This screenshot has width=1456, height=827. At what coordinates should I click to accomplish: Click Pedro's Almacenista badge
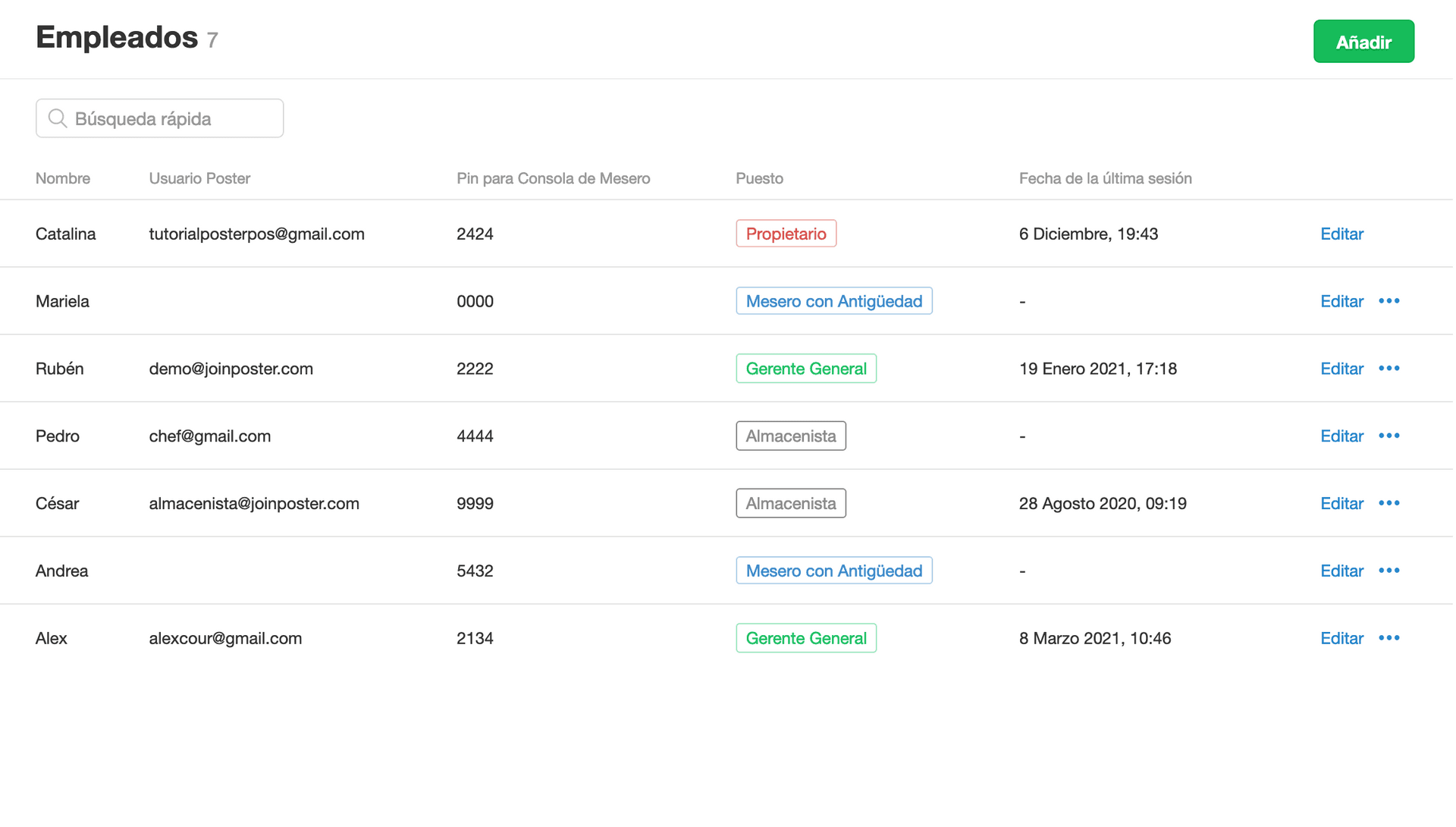tap(791, 436)
